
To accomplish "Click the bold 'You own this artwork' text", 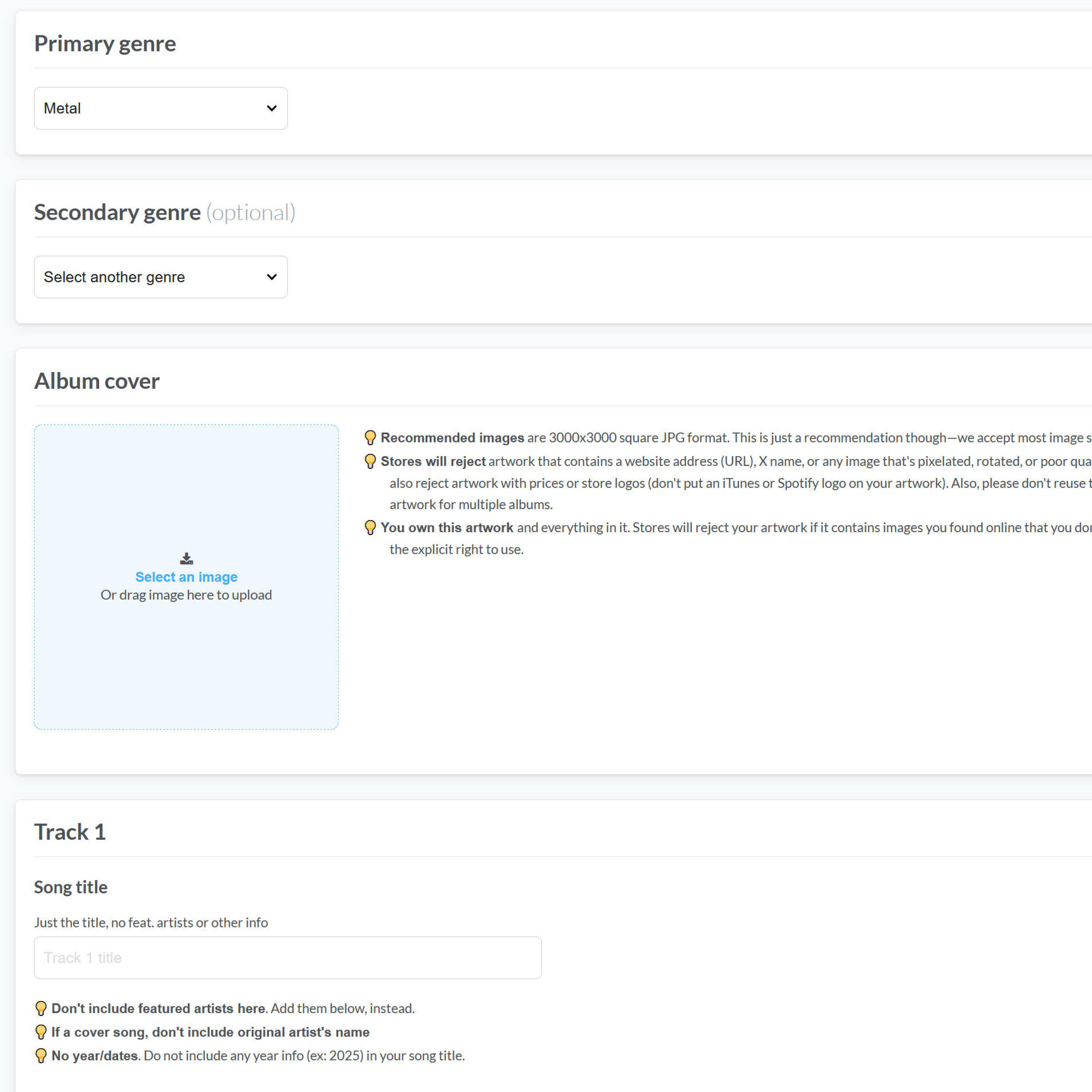I will pyautogui.click(x=447, y=527).
